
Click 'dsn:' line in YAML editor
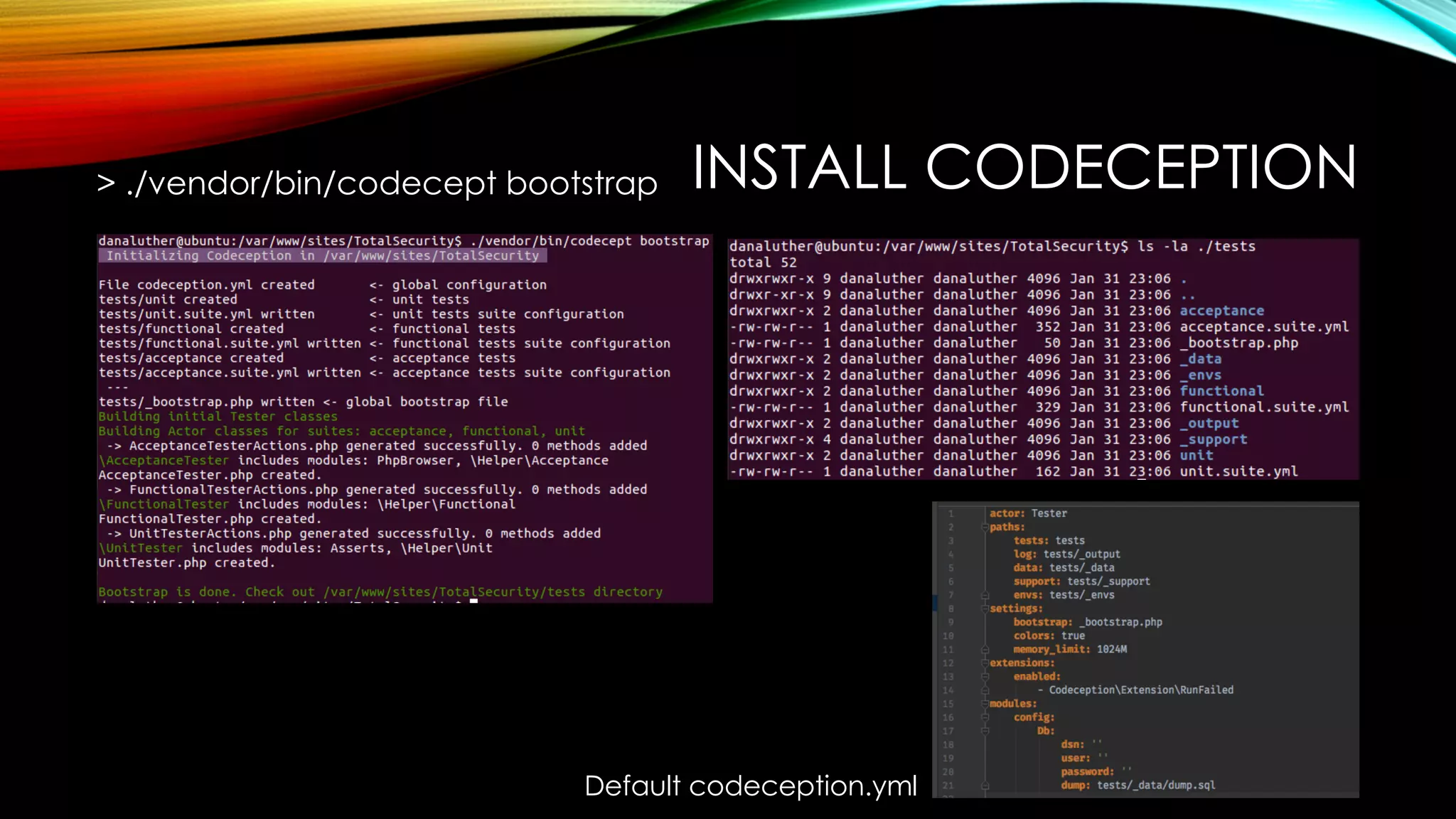click(x=1081, y=744)
